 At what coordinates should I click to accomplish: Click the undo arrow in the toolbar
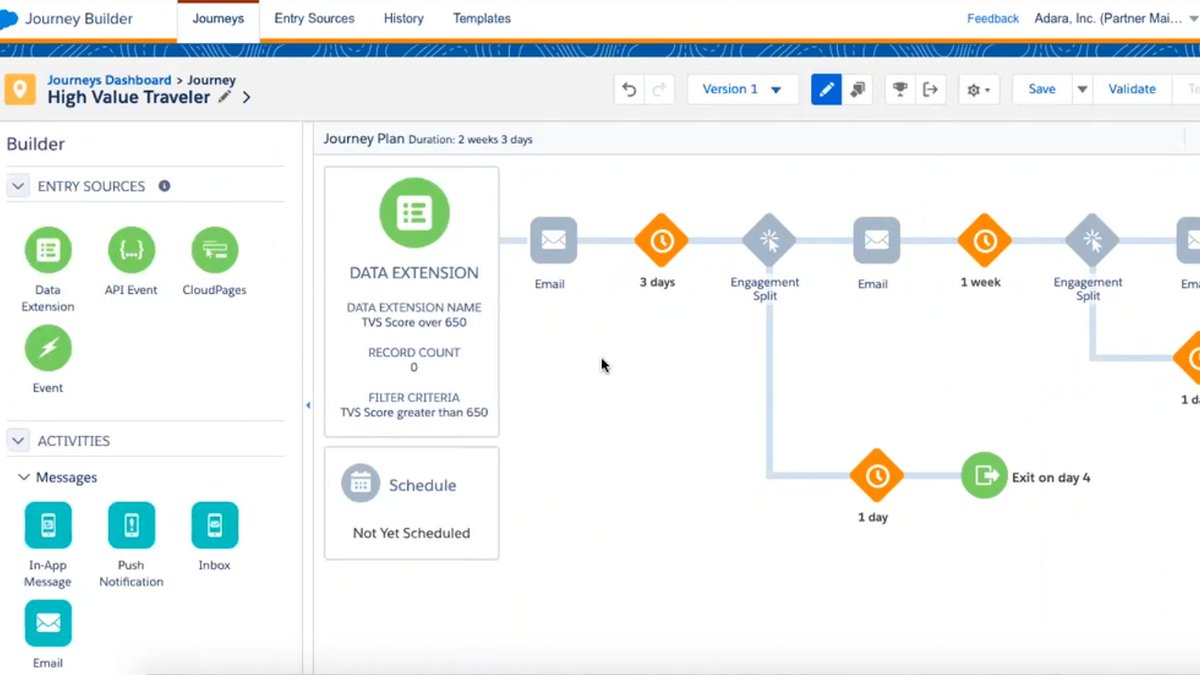click(x=629, y=89)
